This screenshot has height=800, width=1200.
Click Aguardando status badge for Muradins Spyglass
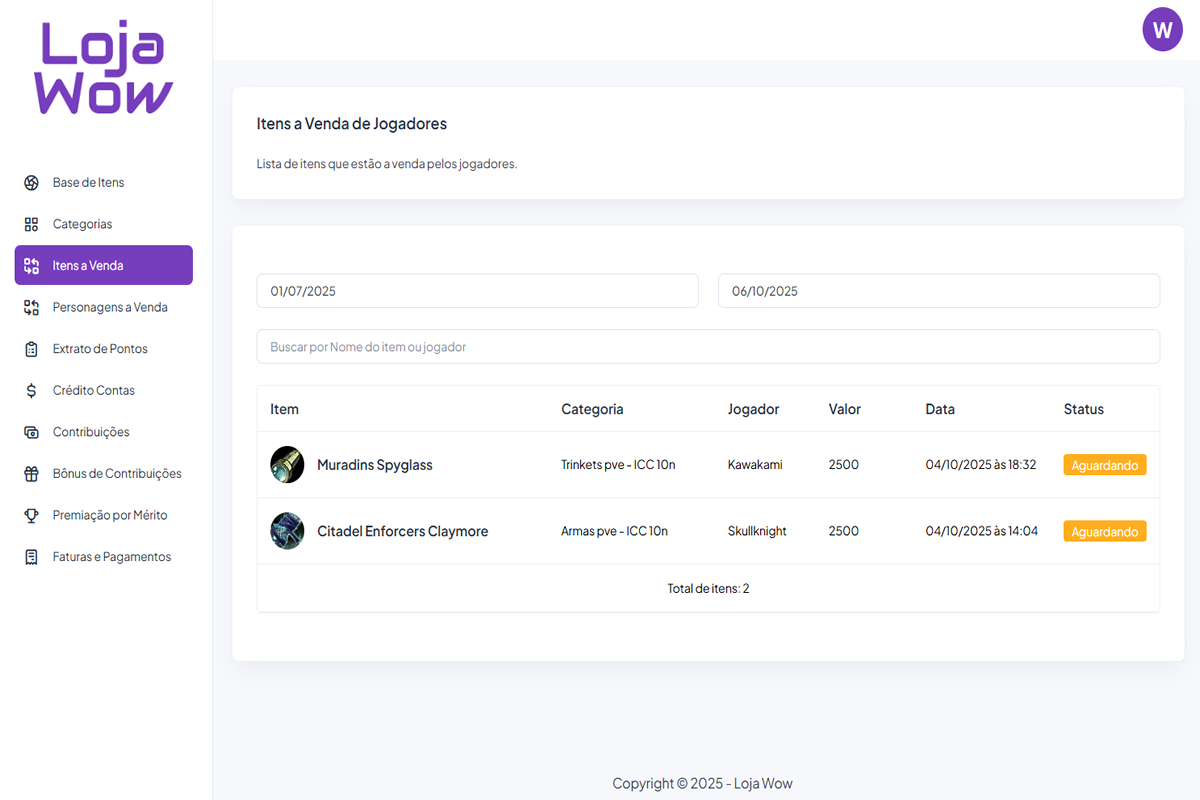point(1104,465)
